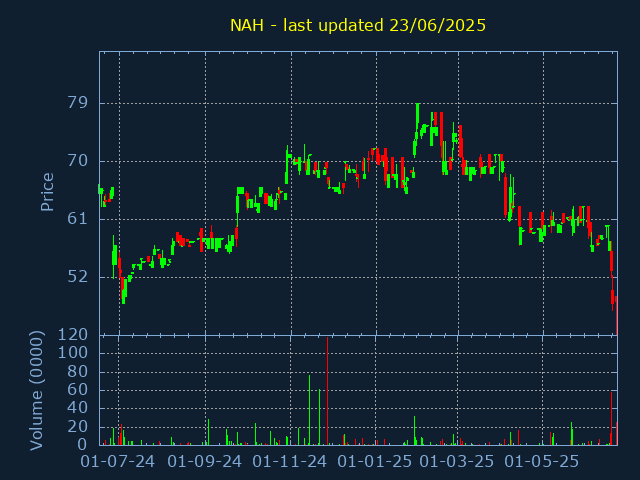Click the volume axis label '120'
Viewport: 640px width, 480px height.
pos(73,335)
